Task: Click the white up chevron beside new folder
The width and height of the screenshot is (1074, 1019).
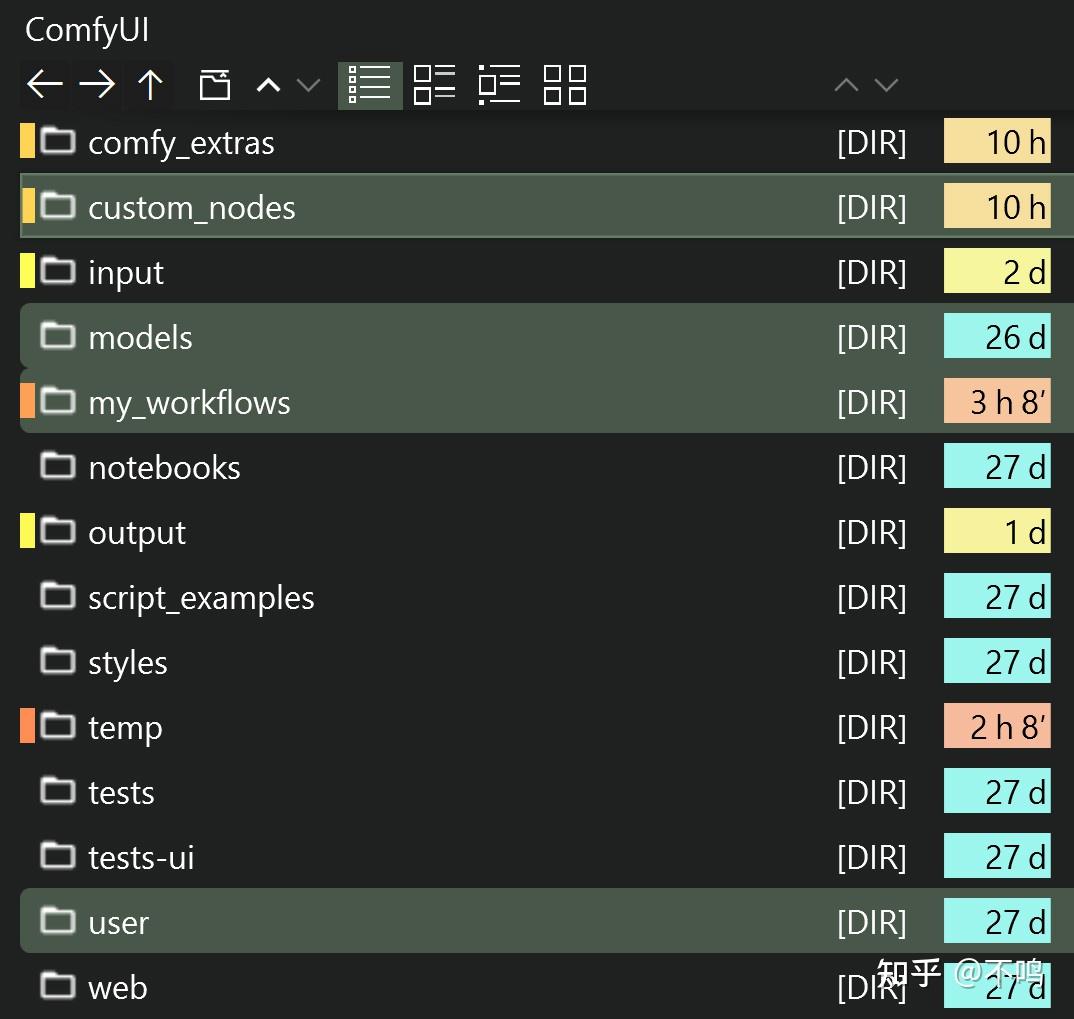Action: [268, 85]
